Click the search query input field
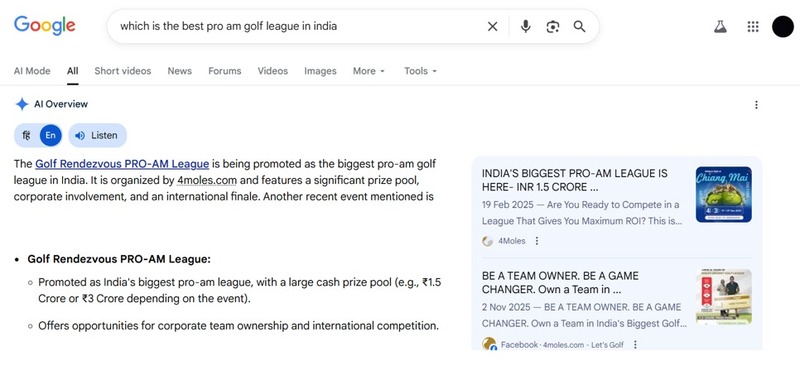Image resolution: width=800 pixels, height=366 pixels. [298, 27]
